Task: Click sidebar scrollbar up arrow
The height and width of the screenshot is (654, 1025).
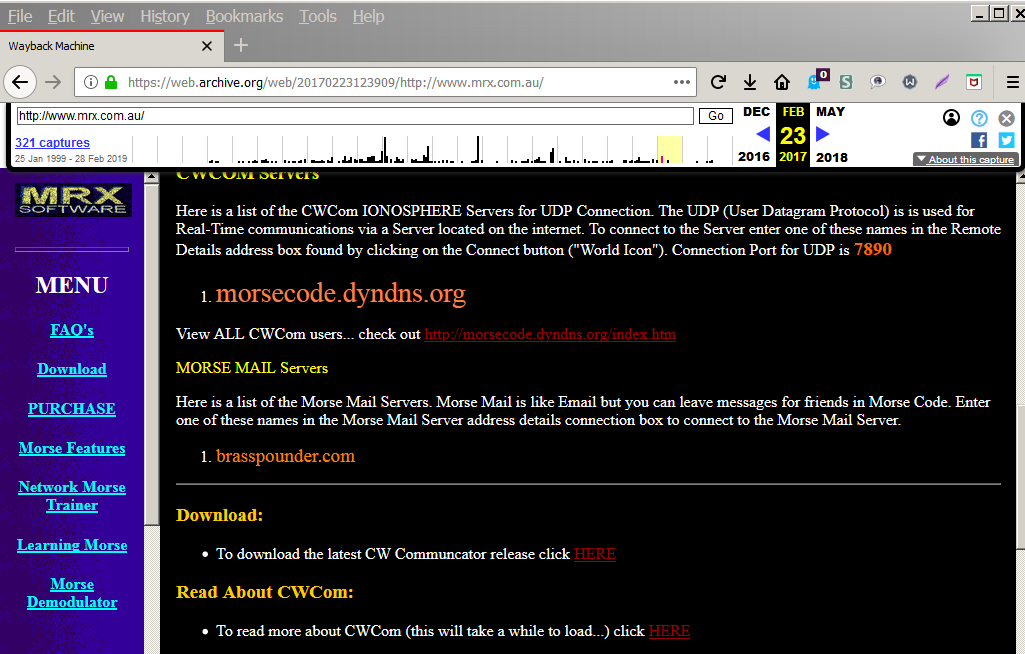Action: pos(152,177)
